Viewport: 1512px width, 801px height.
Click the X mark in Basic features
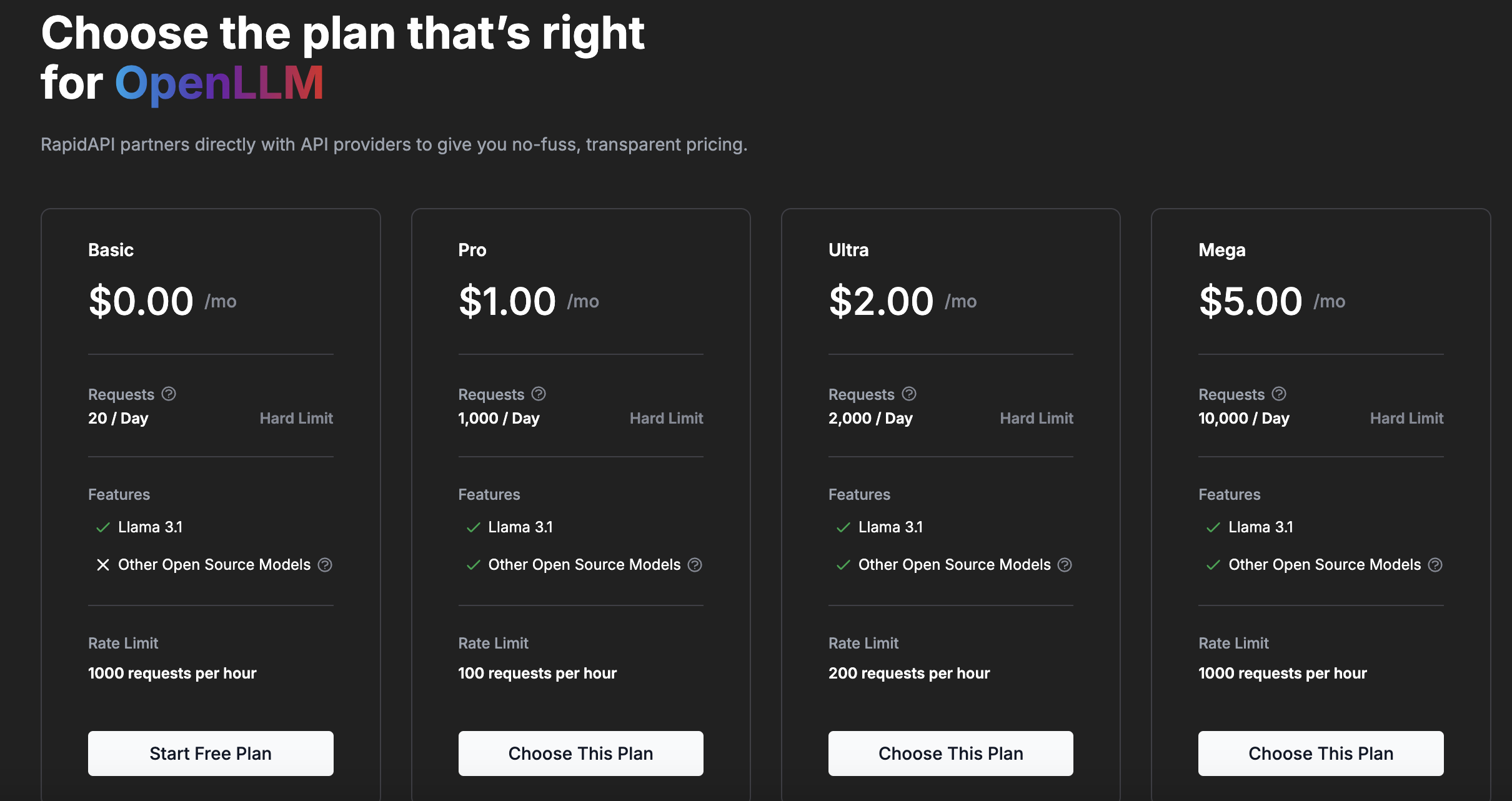click(103, 565)
